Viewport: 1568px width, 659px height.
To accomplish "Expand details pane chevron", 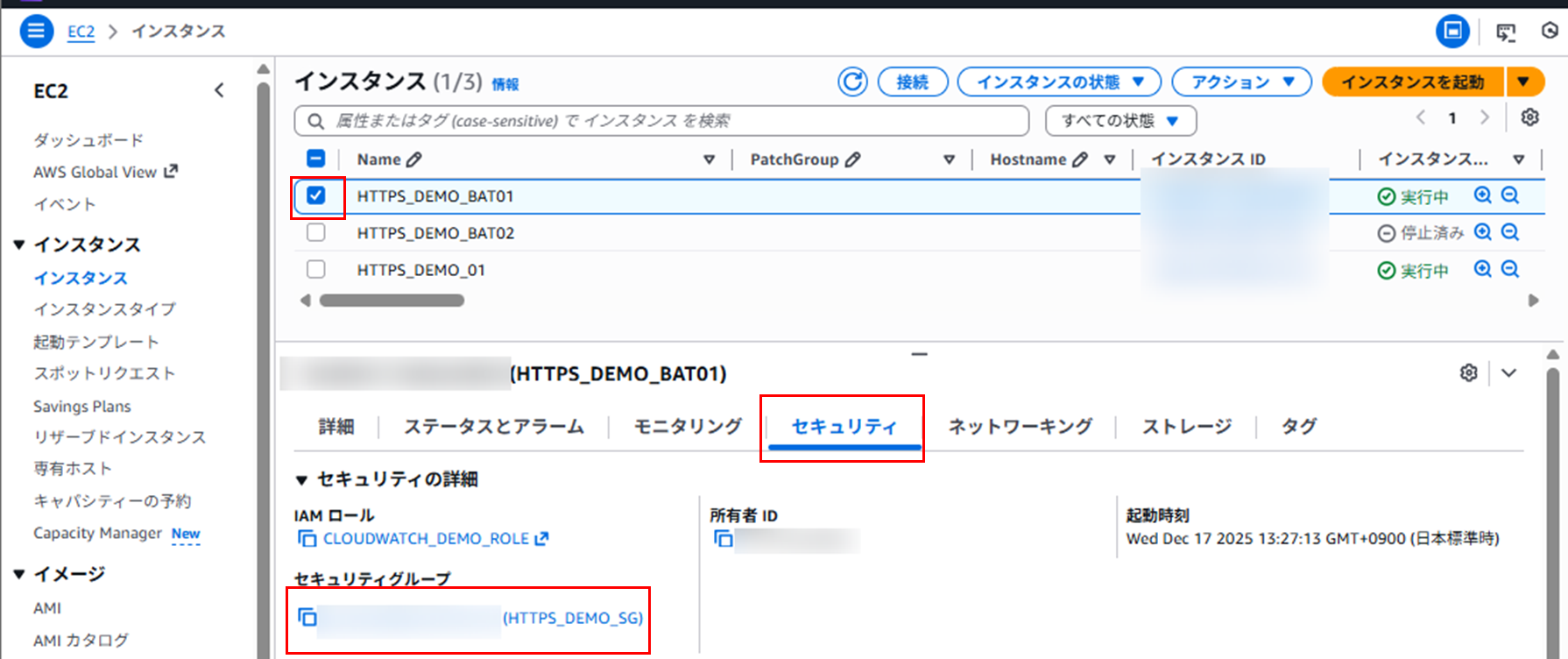I will 1508,372.
